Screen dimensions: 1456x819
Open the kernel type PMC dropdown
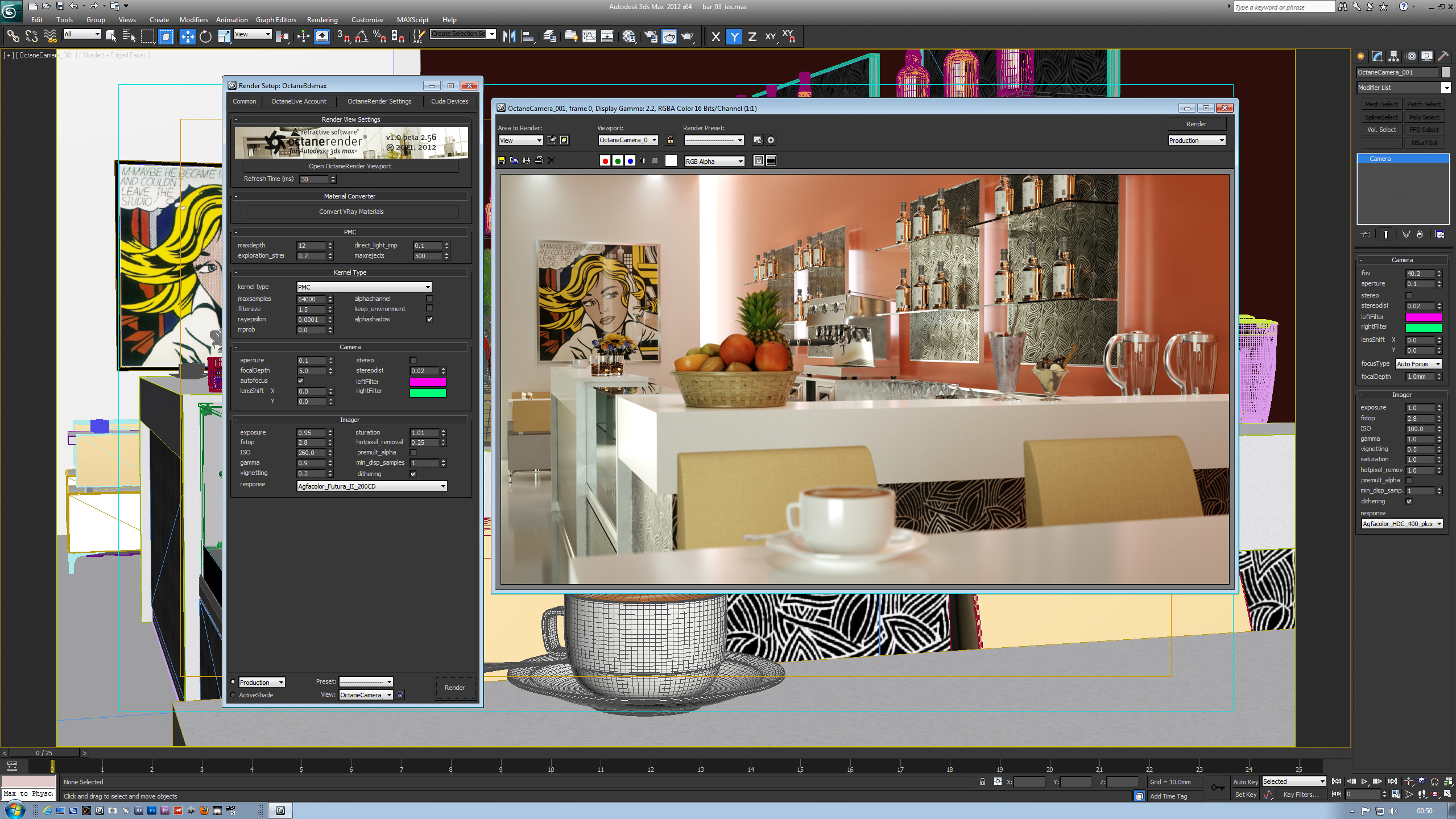[x=364, y=287]
